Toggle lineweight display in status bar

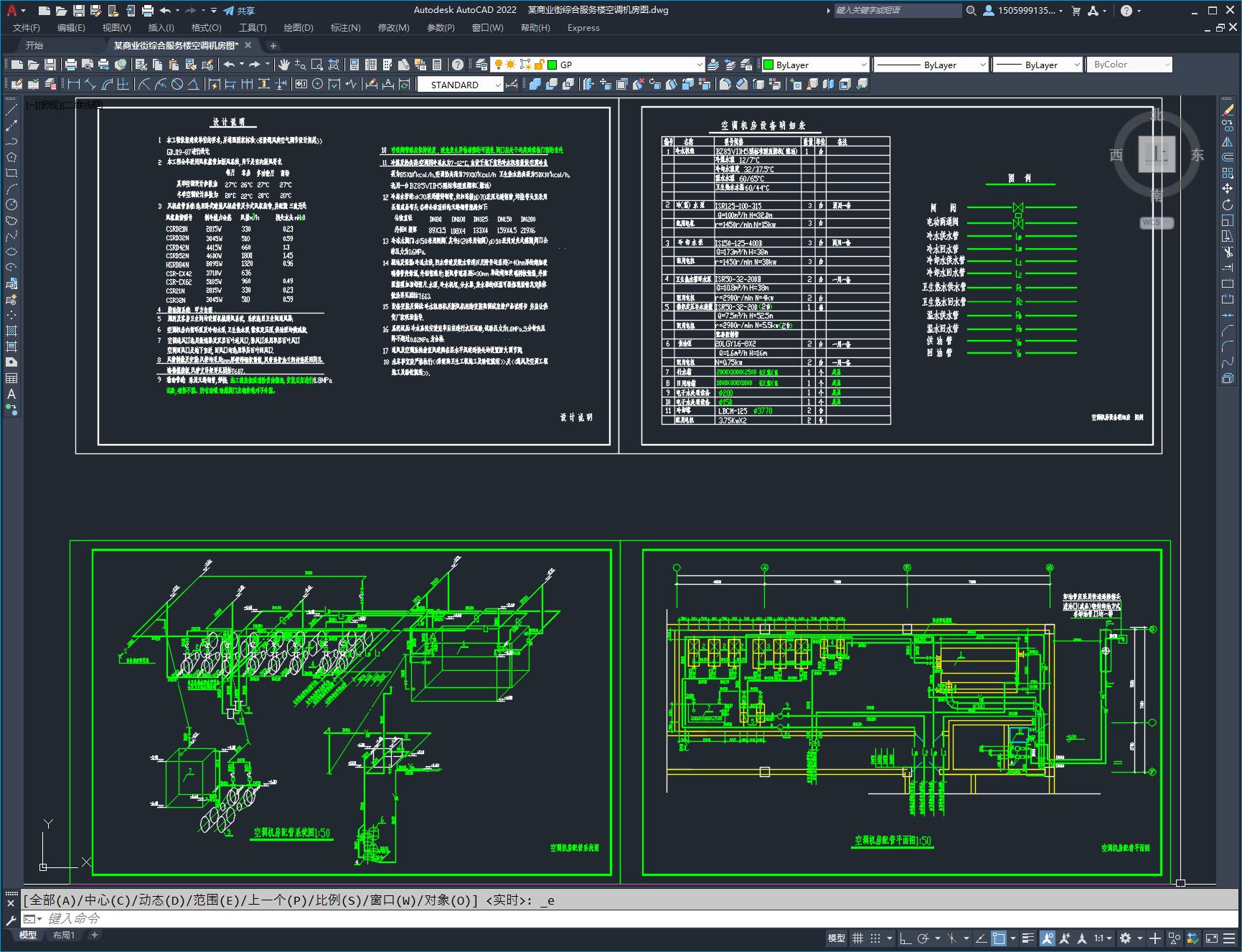pos(1028,938)
